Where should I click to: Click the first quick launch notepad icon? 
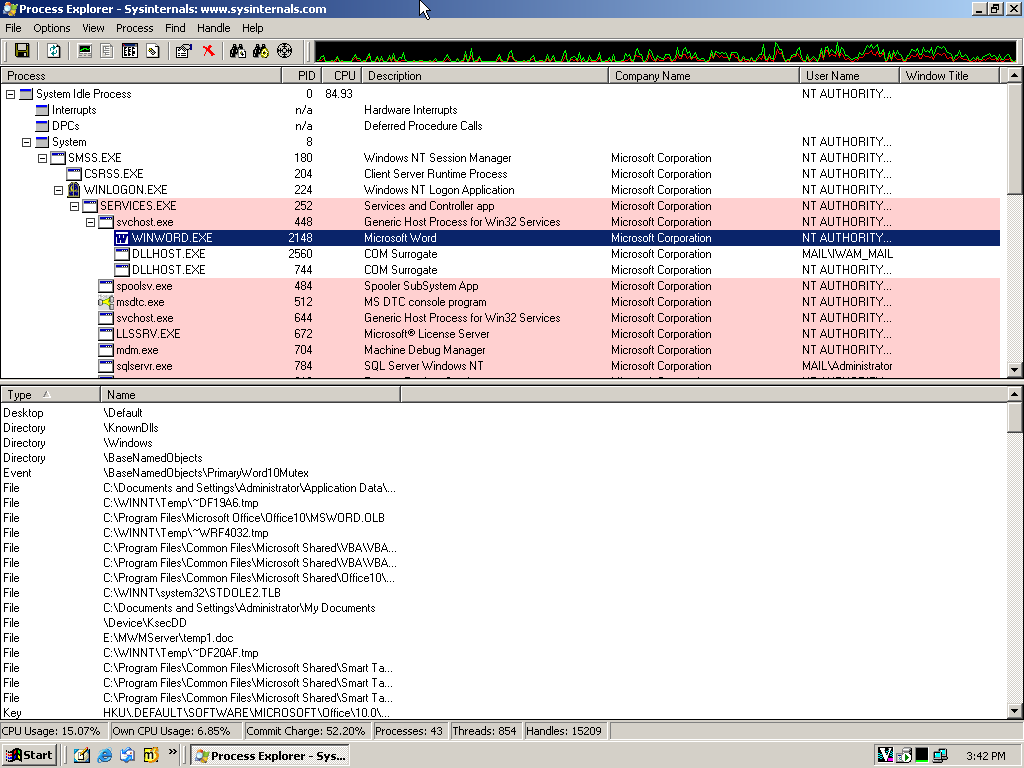click(x=82, y=756)
